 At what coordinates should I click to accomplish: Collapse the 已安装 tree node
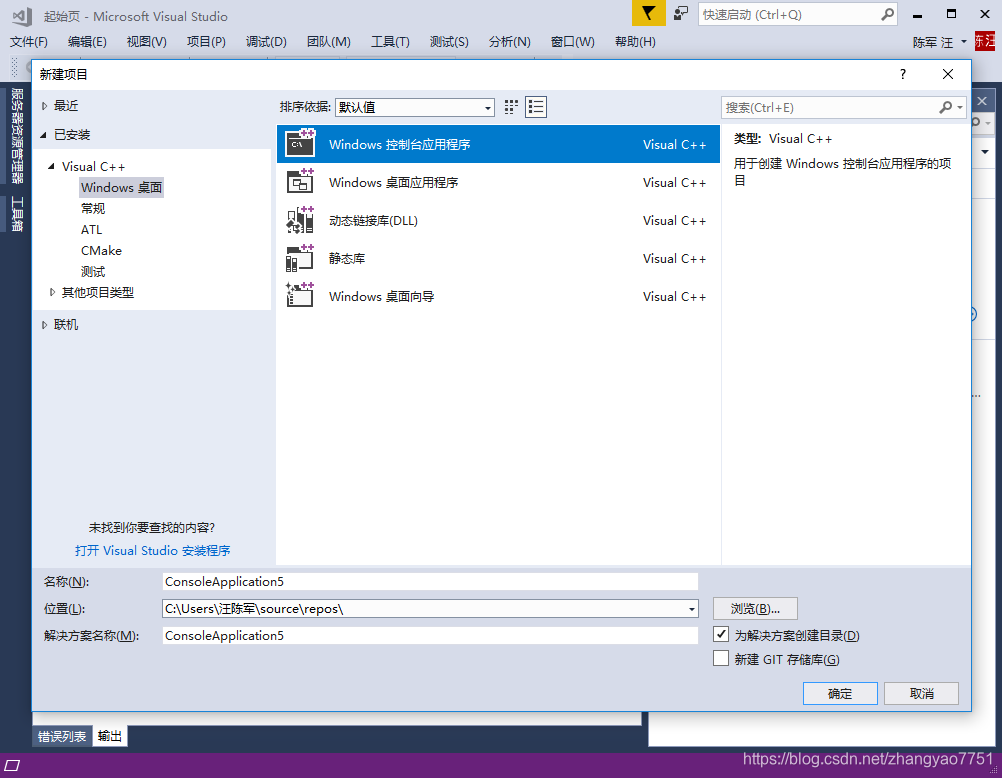click(x=43, y=135)
